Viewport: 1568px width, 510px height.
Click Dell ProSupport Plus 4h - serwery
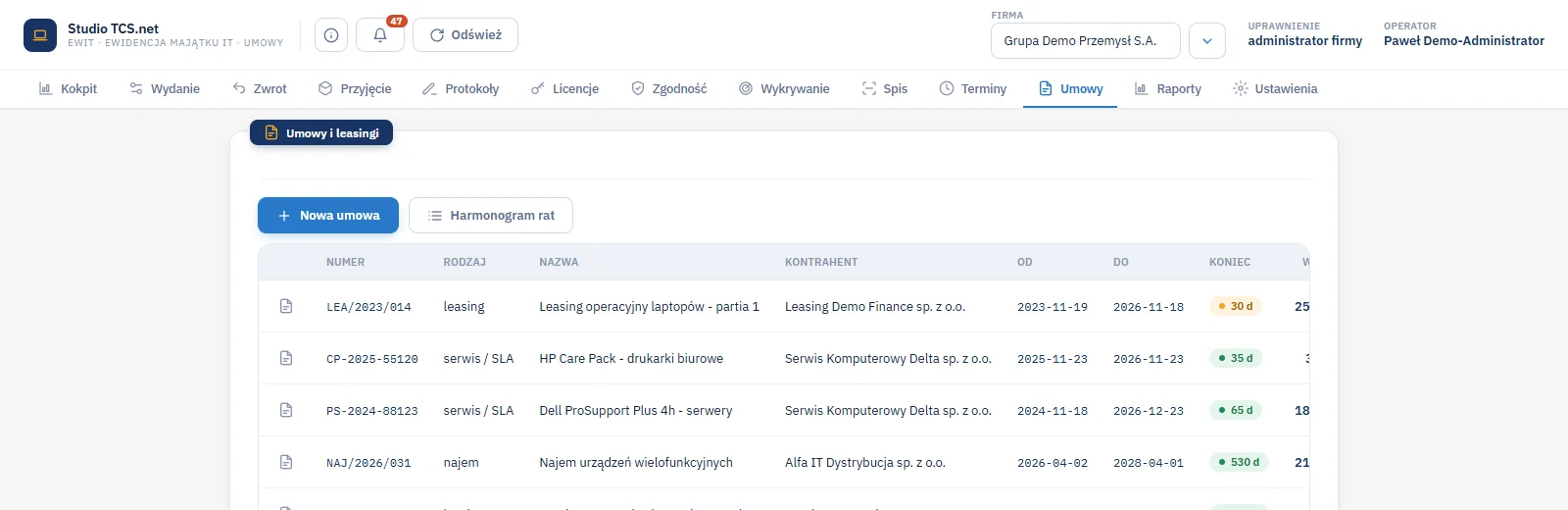[x=636, y=410]
